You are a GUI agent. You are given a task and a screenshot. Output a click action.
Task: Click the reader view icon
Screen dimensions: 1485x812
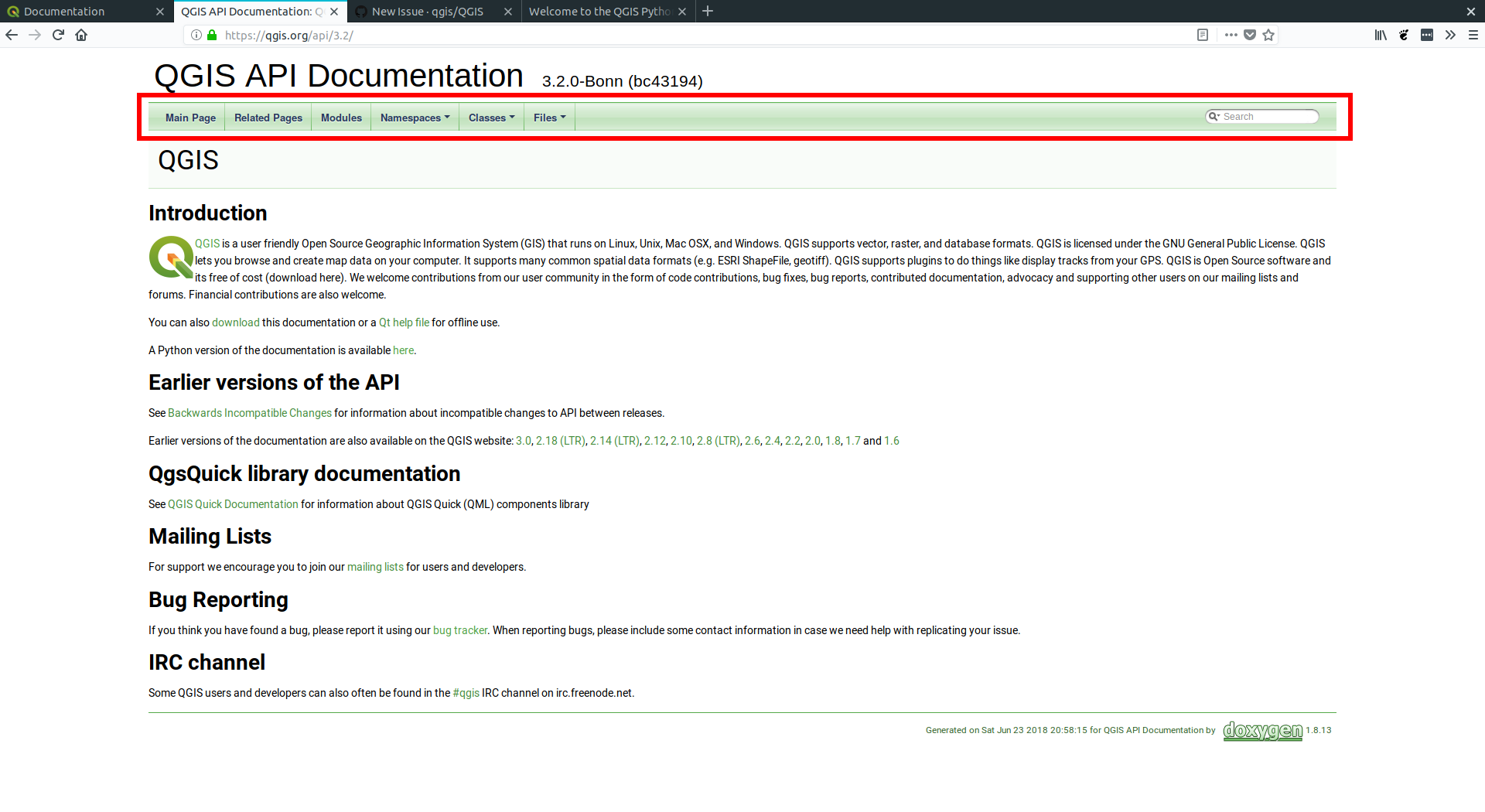(x=1203, y=35)
